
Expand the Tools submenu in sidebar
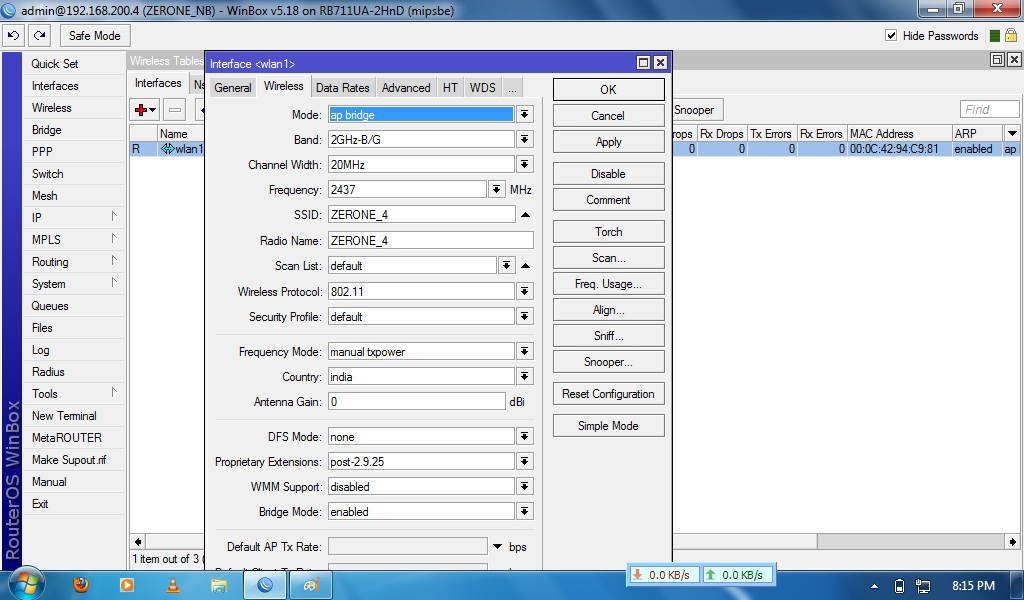[74, 394]
